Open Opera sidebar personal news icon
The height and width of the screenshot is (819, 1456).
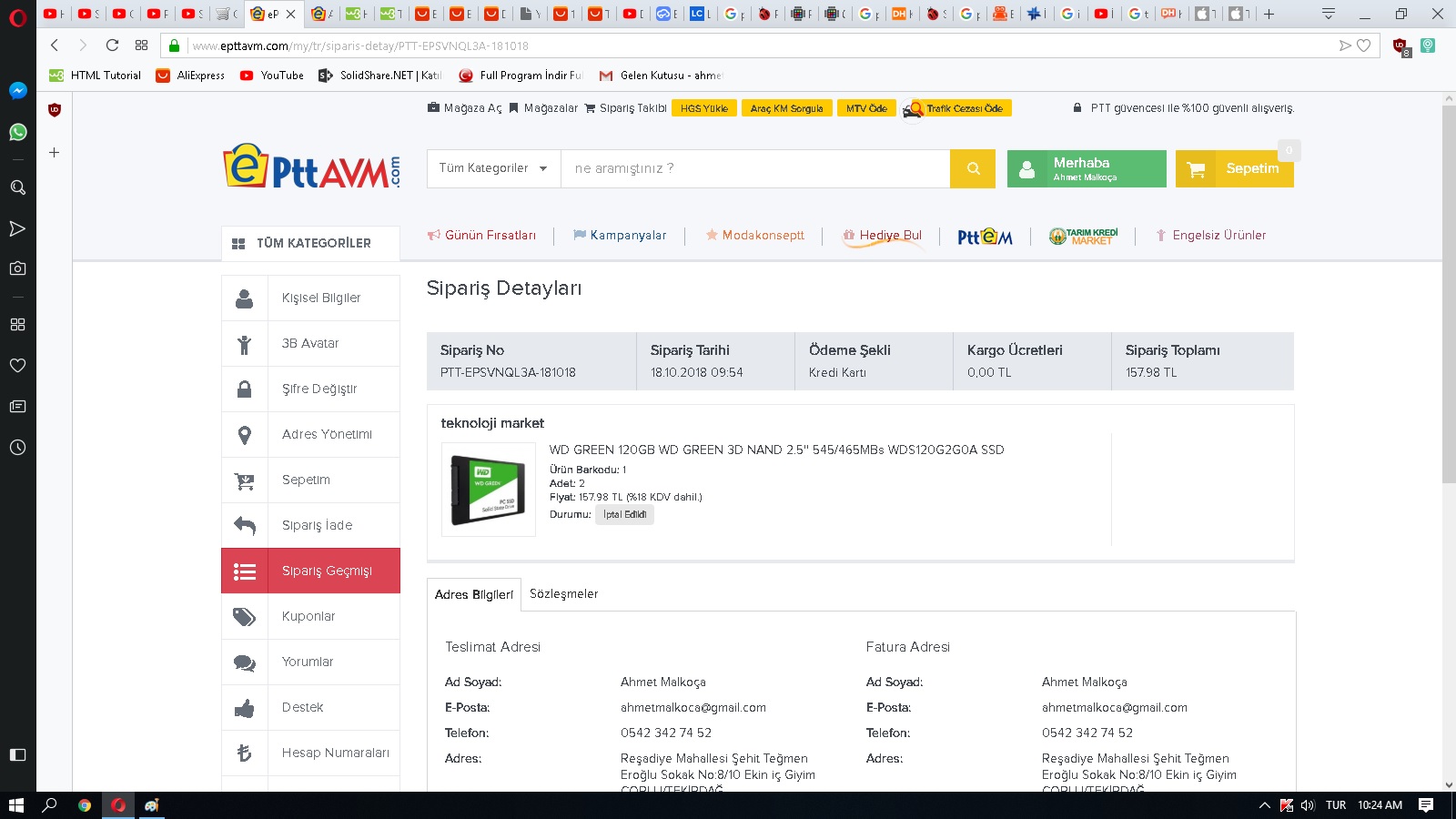[17, 406]
